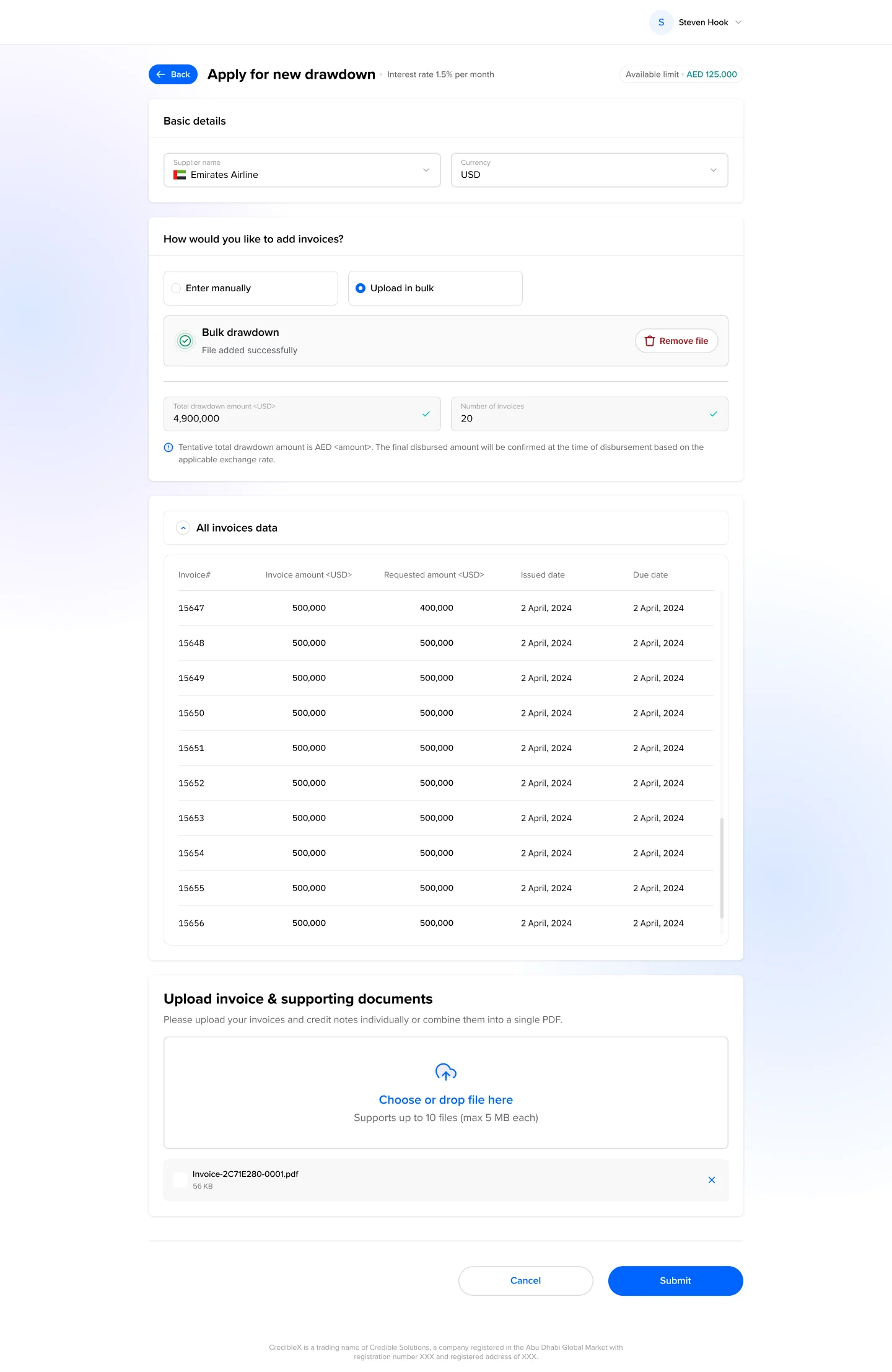
Task: Click invoice number 15651
Action: [191, 748]
